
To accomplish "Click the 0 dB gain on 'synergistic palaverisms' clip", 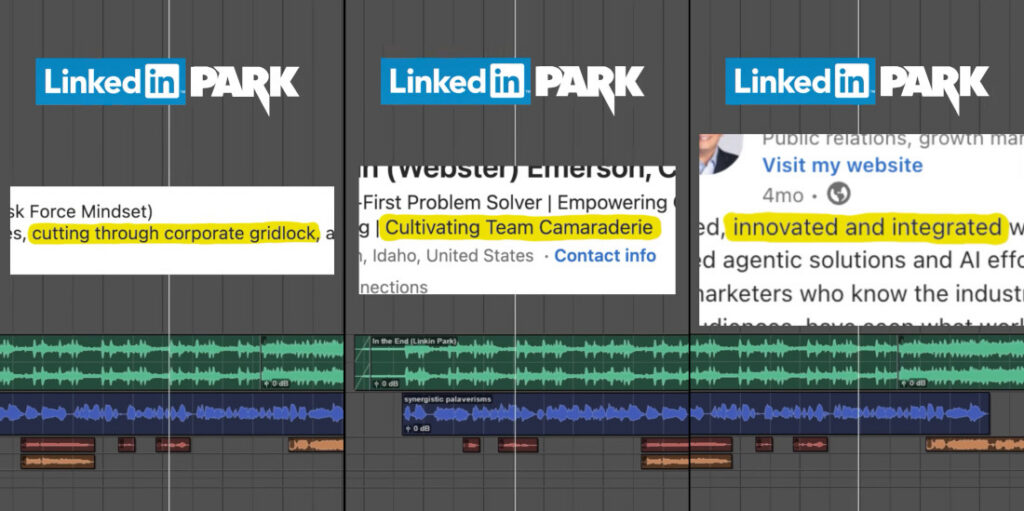I will [418, 429].
